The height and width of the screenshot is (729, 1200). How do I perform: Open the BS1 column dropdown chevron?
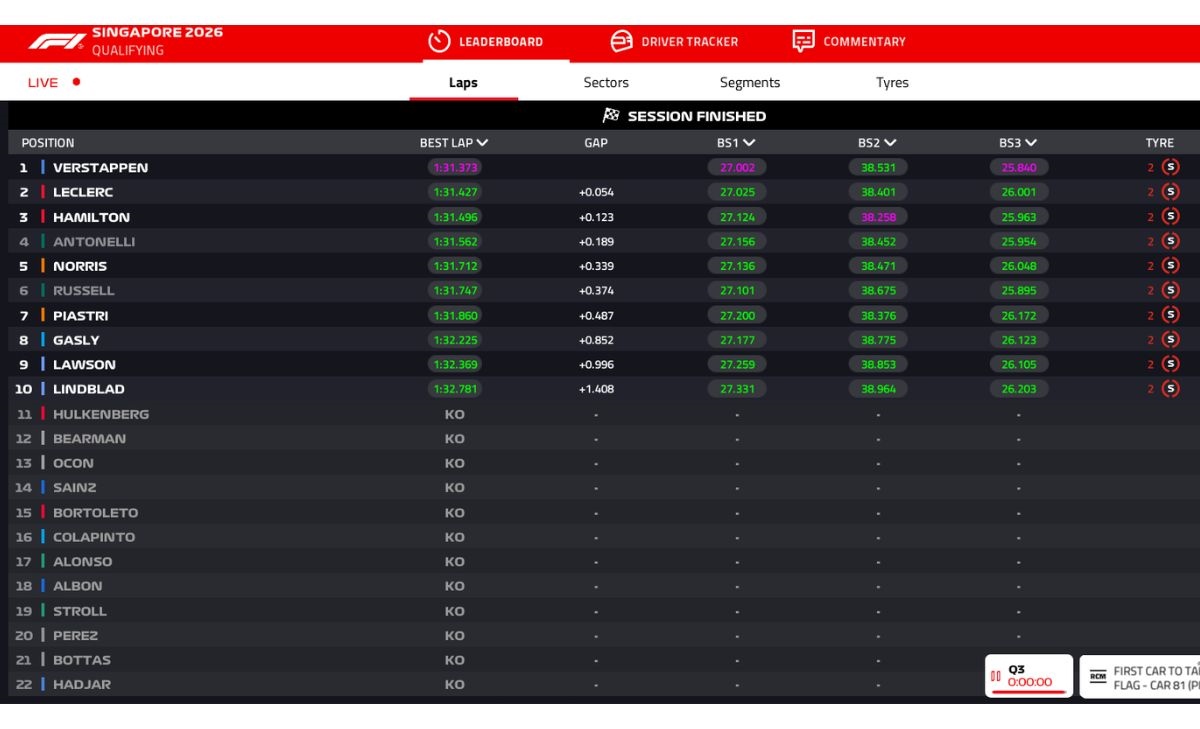(x=749, y=143)
